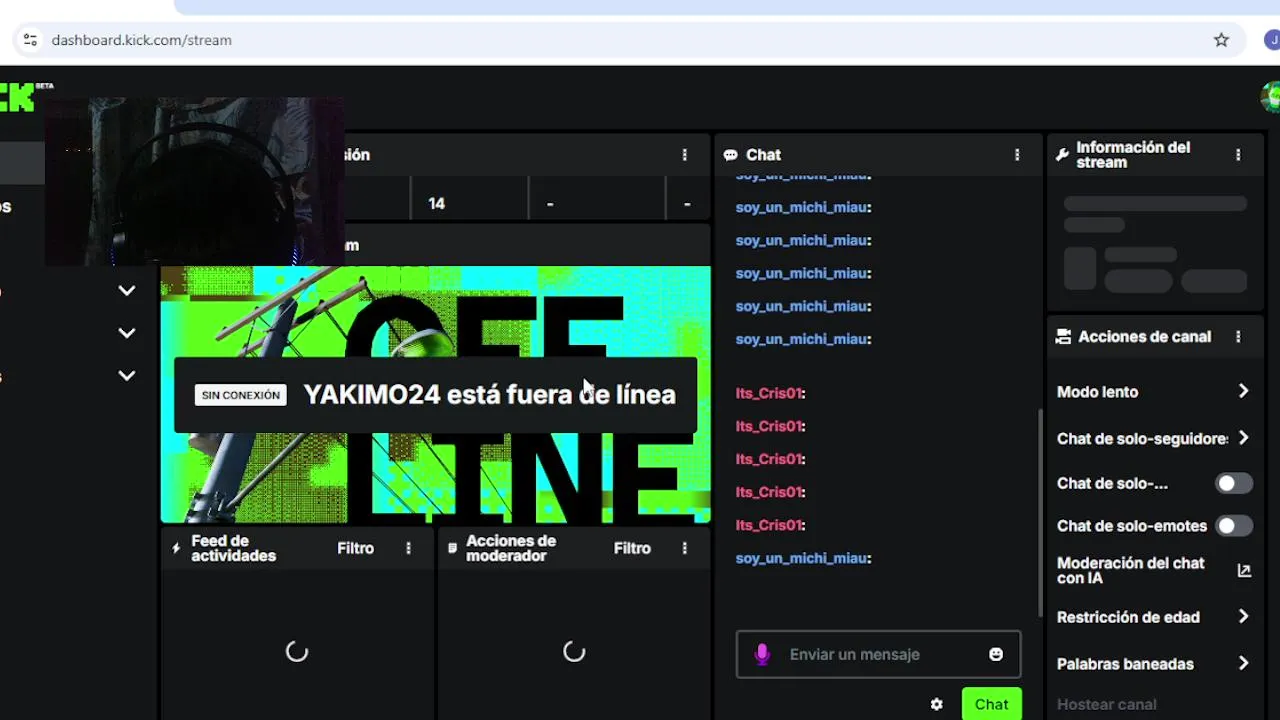Viewport: 1280px width, 720px height.
Task: Expand the third sidebar chevron section
Action: click(x=127, y=376)
